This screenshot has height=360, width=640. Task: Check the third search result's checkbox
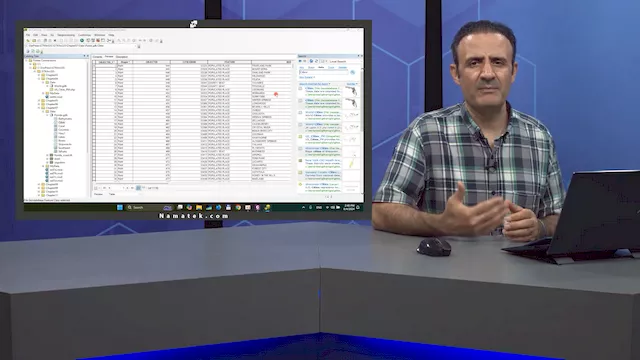[x=300, y=113]
